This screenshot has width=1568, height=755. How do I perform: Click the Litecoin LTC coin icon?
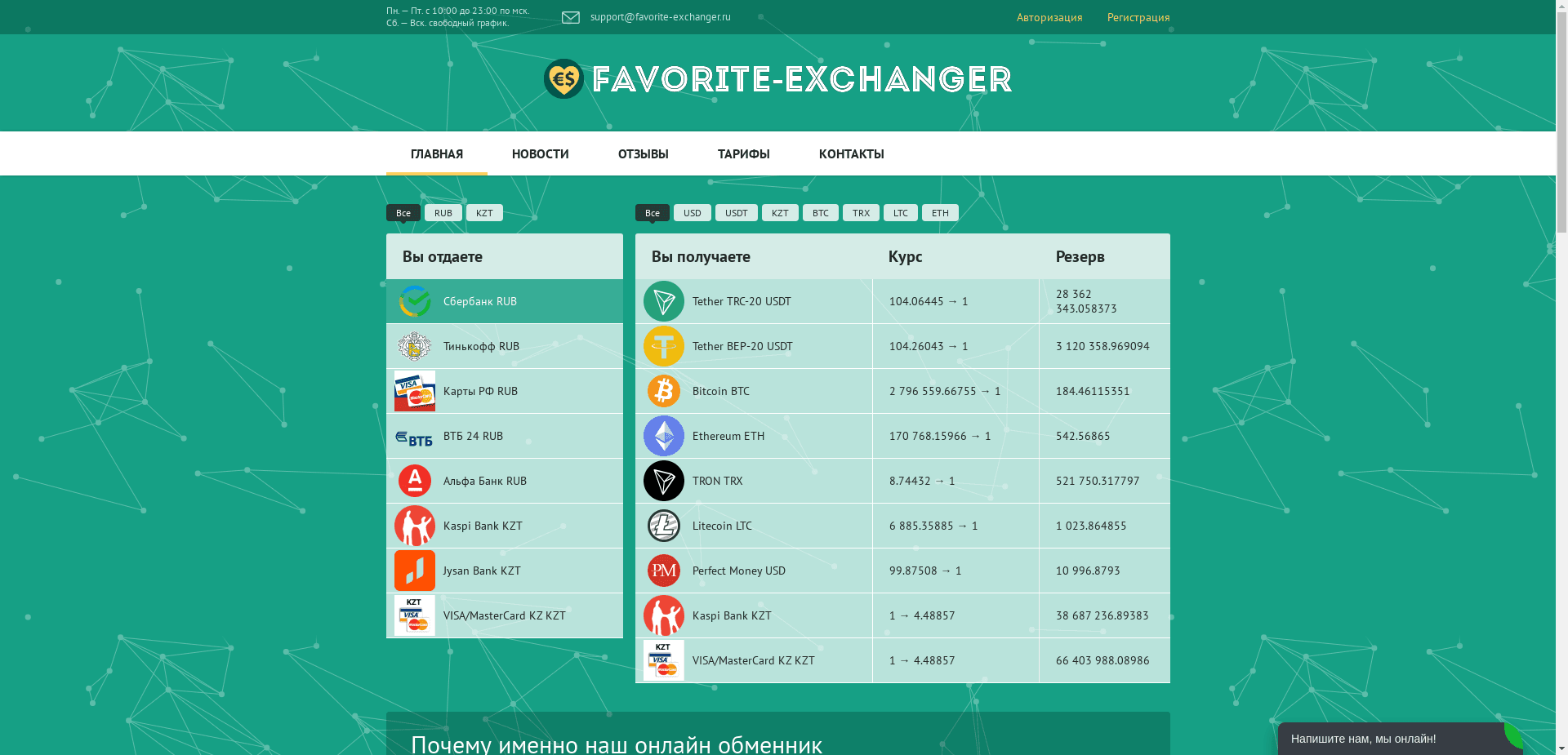(664, 526)
